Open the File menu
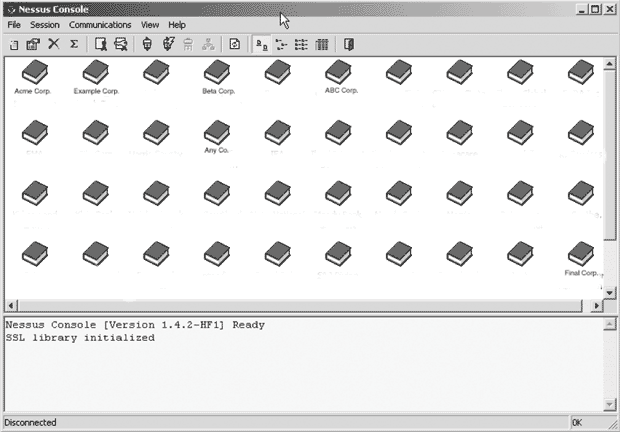The width and height of the screenshot is (620, 432). [x=14, y=24]
